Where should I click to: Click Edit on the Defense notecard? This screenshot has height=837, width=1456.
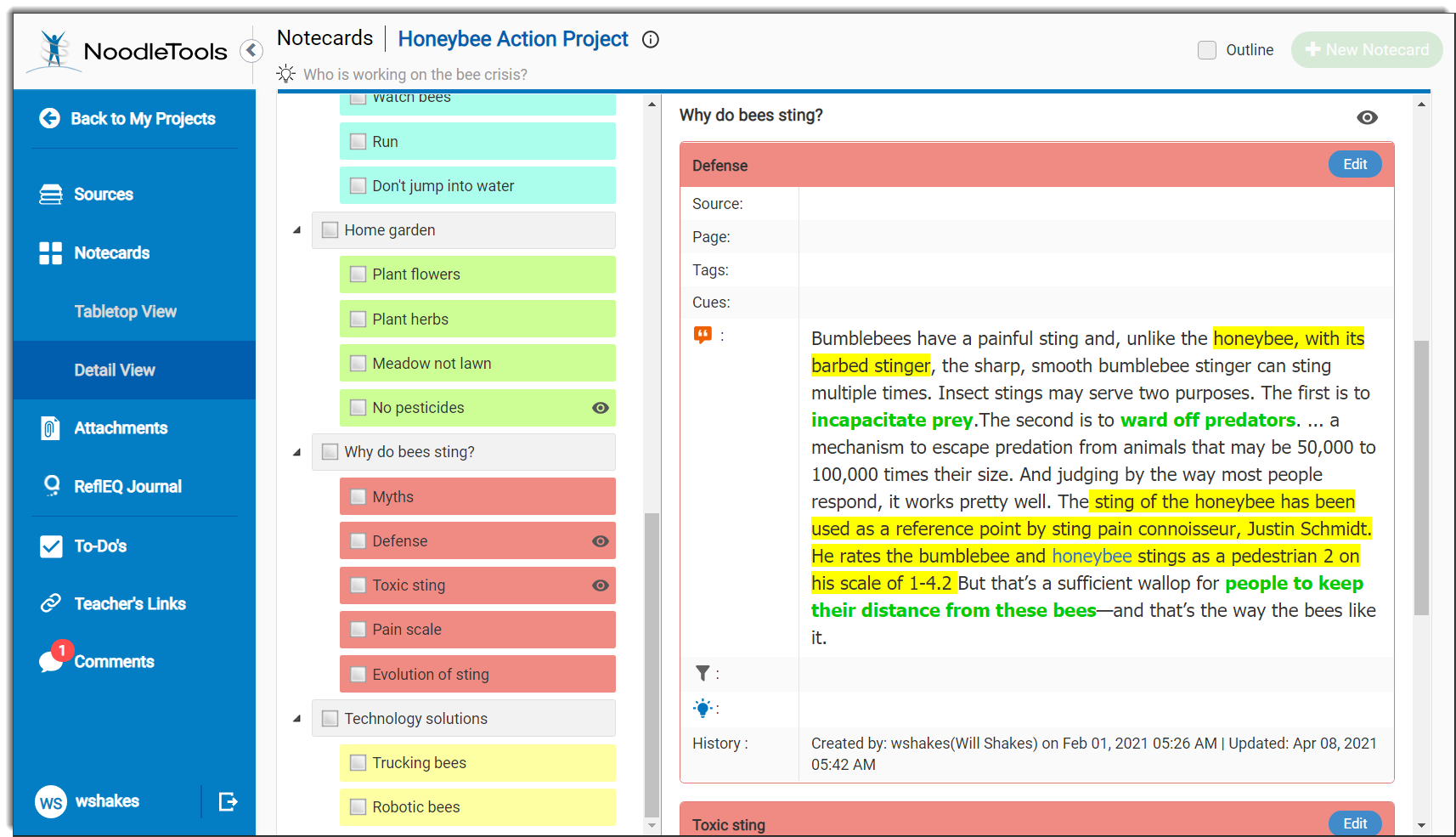point(1354,164)
